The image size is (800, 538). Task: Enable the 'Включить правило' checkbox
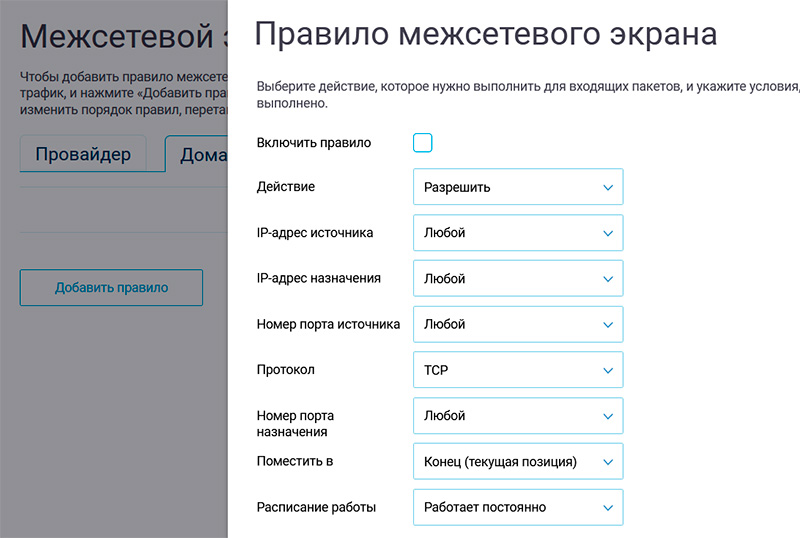tap(422, 143)
